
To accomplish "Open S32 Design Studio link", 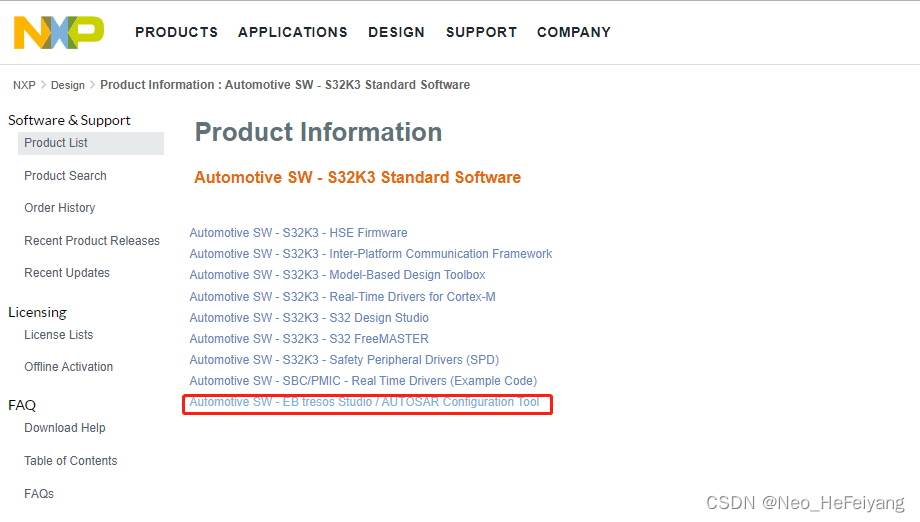I will coord(309,318).
